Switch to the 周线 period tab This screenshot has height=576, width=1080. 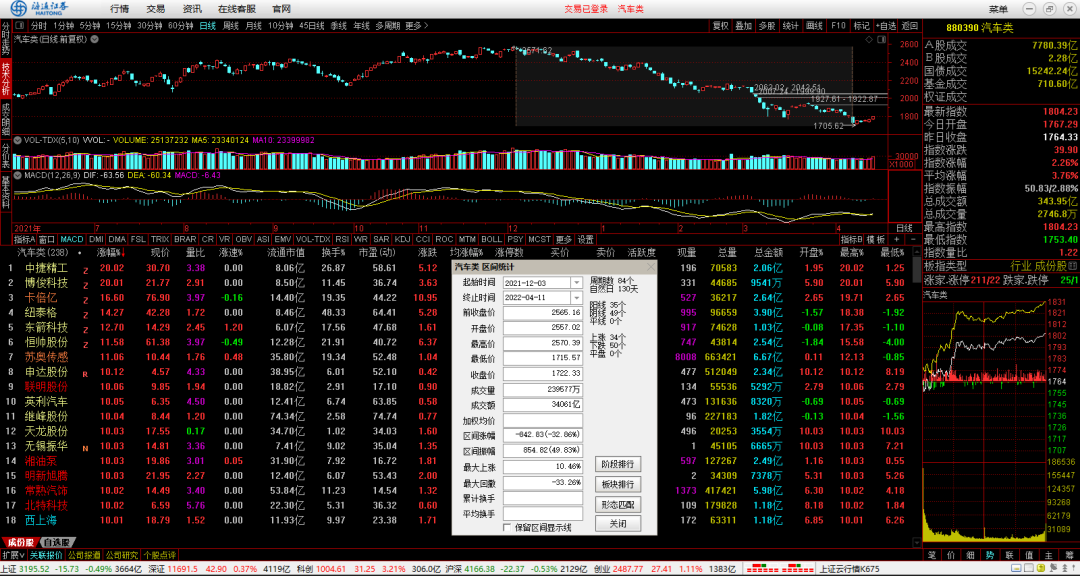(231, 25)
